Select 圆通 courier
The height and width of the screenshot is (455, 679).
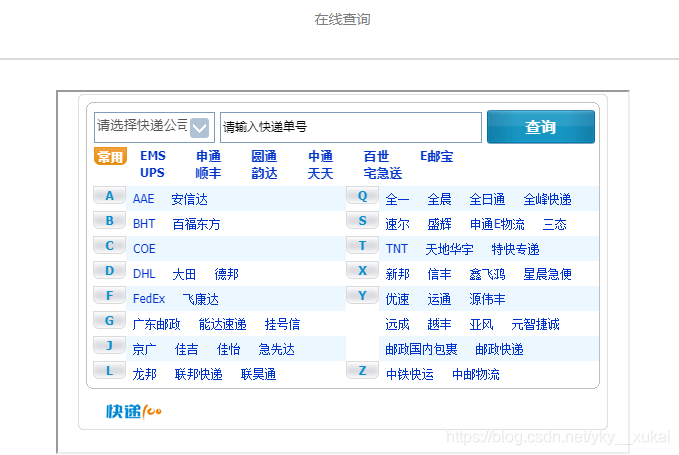[x=264, y=156]
